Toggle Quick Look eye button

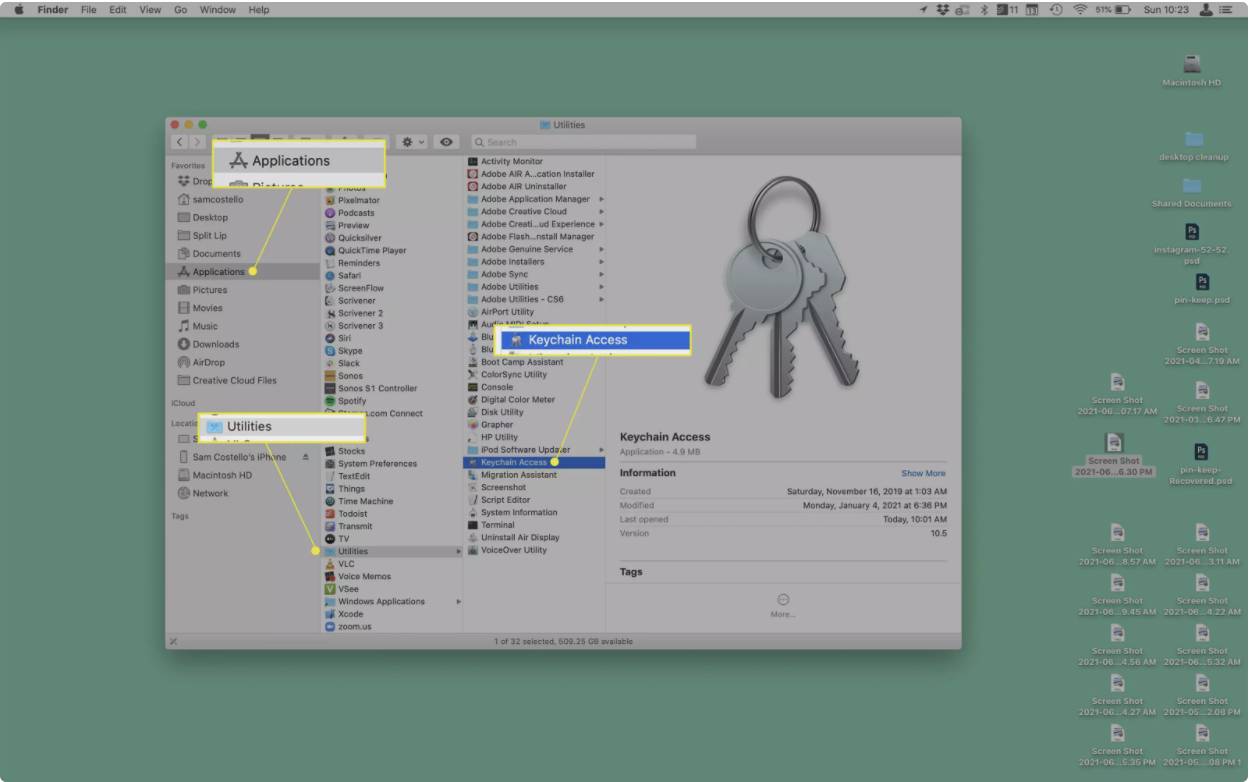446,143
